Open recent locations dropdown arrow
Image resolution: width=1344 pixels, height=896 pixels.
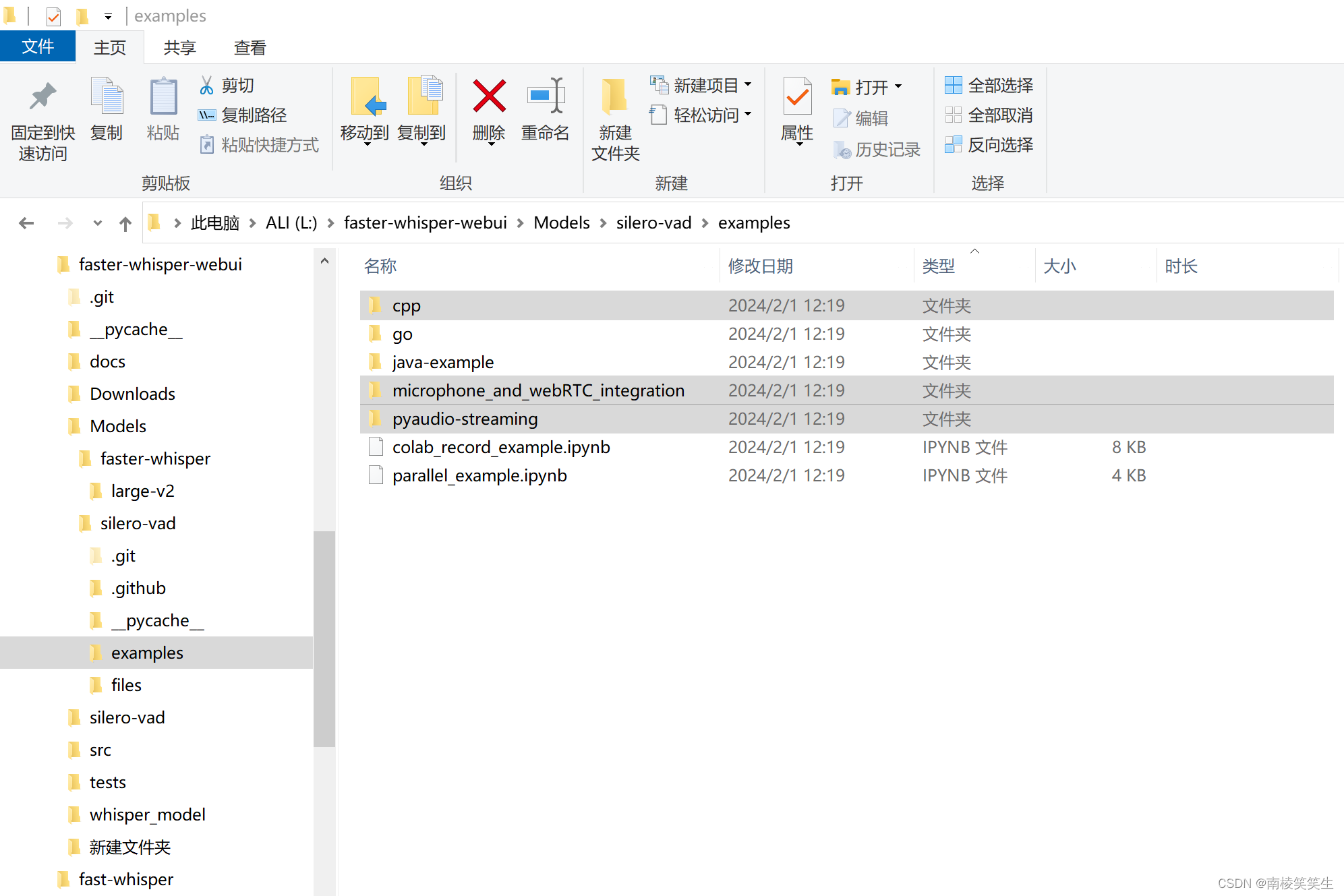coord(98,223)
